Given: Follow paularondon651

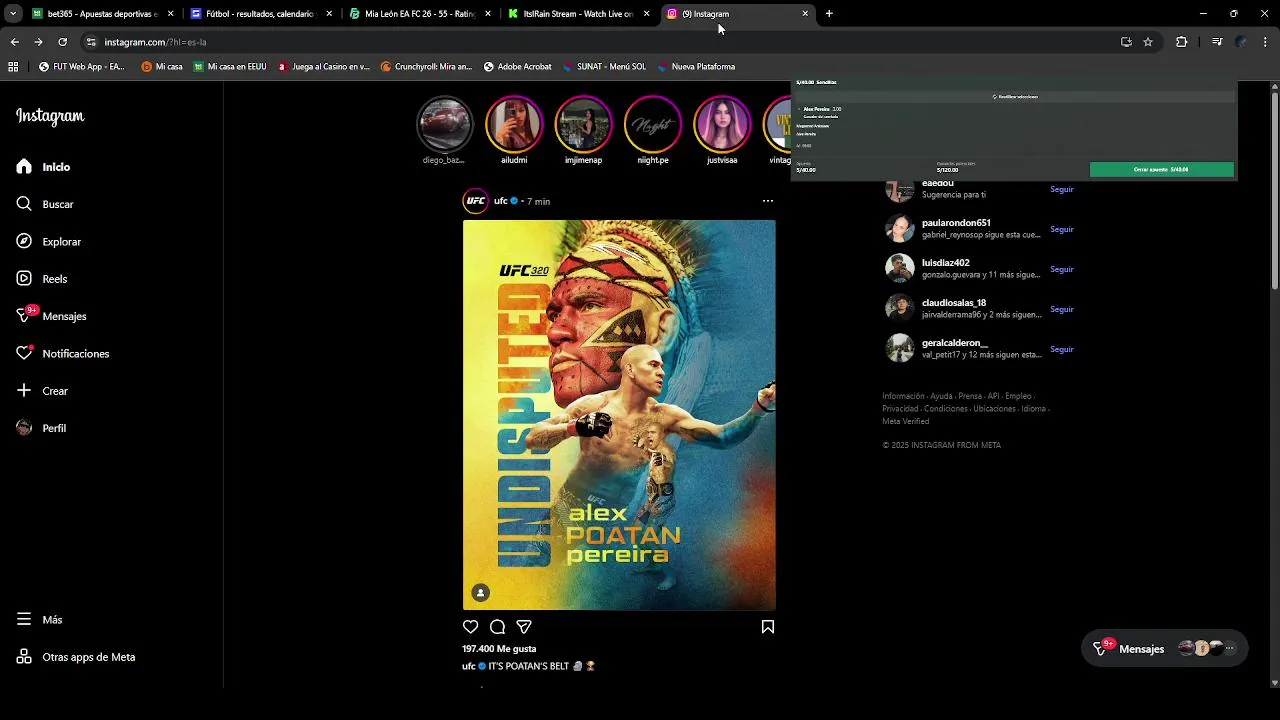Looking at the screenshot, I should pyautogui.click(x=1061, y=229).
